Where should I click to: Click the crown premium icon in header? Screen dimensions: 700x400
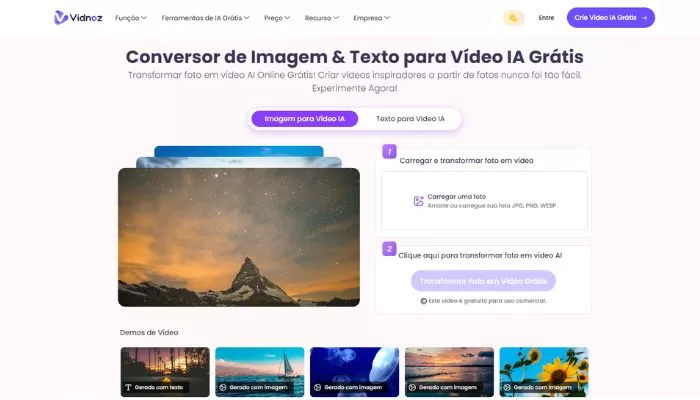[x=513, y=17]
